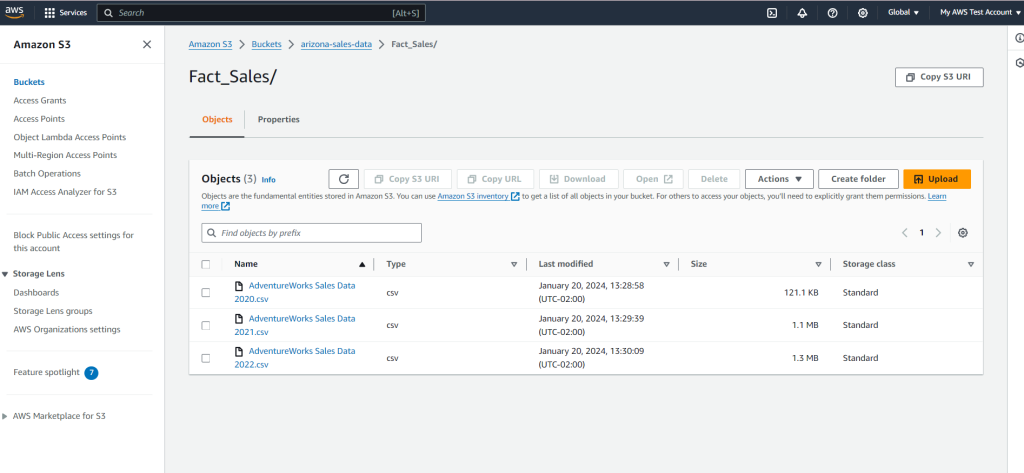
Task: Check the select-all objects checkbox
Action: [206, 264]
